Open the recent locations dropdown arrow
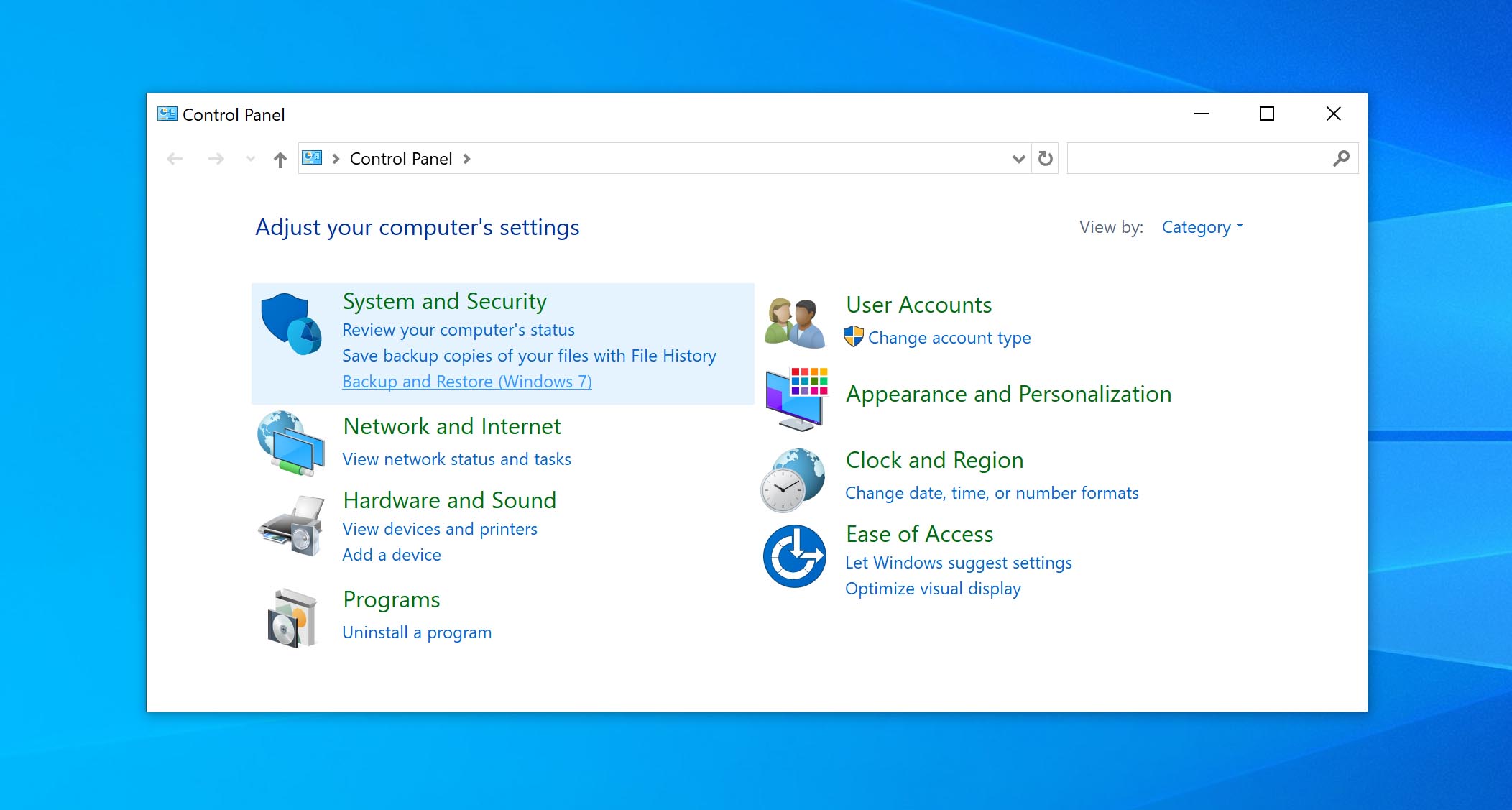The width and height of the screenshot is (1512, 810). point(251,159)
